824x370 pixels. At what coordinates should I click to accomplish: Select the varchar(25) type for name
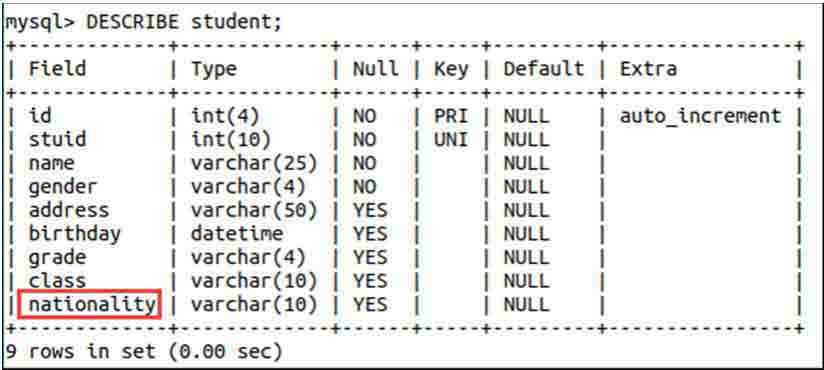click(254, 164)
